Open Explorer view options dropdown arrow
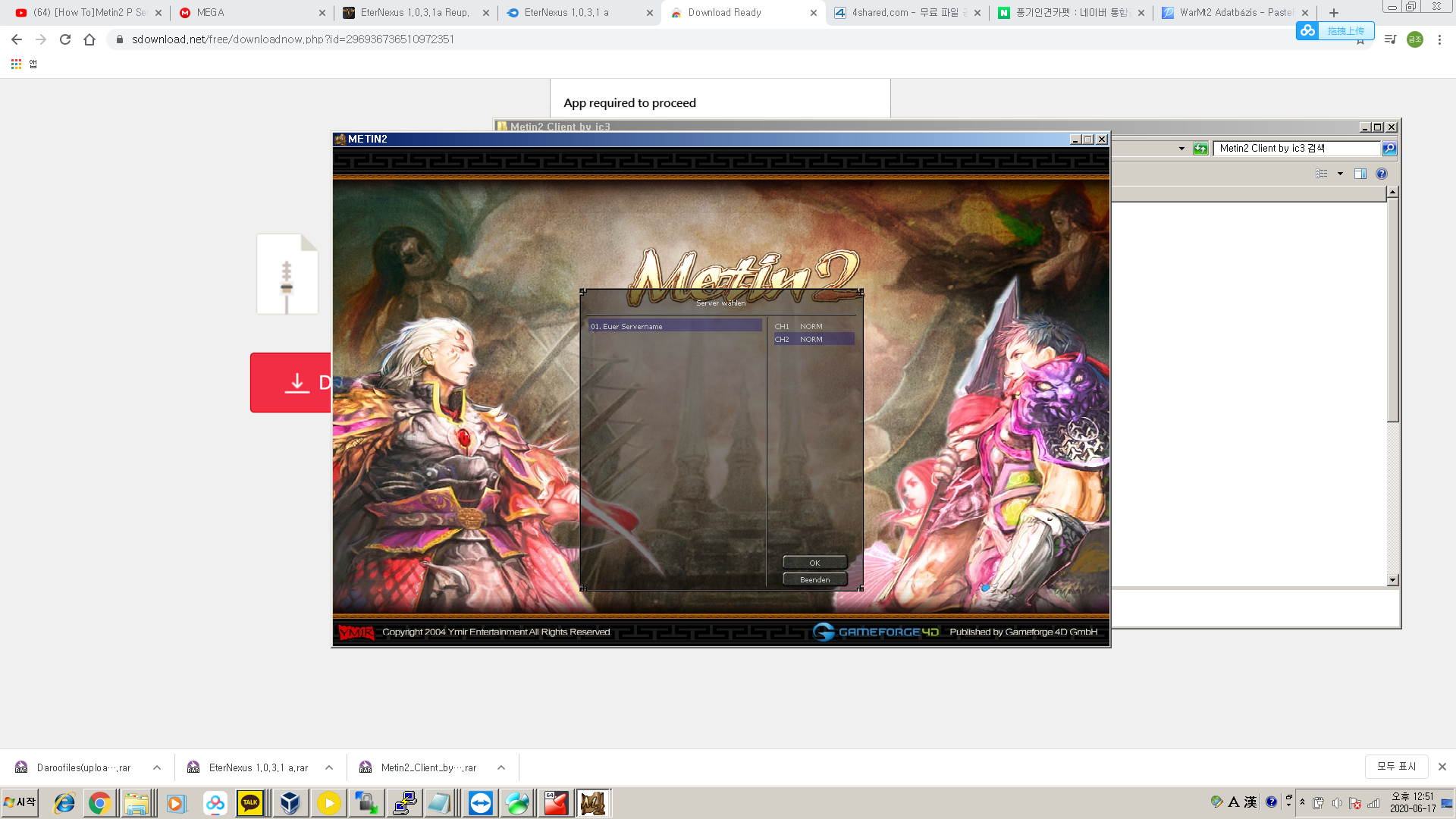 point(1340,174)
